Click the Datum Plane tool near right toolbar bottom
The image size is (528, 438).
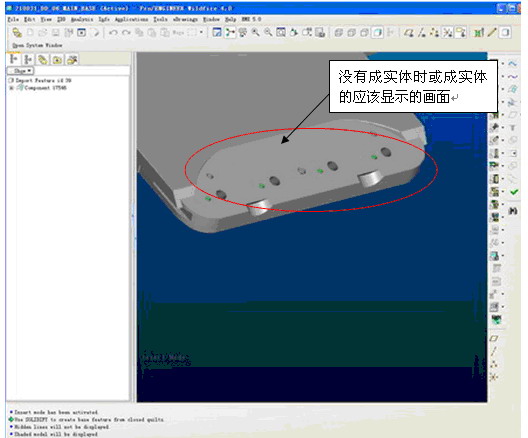[x=494, y=339]
